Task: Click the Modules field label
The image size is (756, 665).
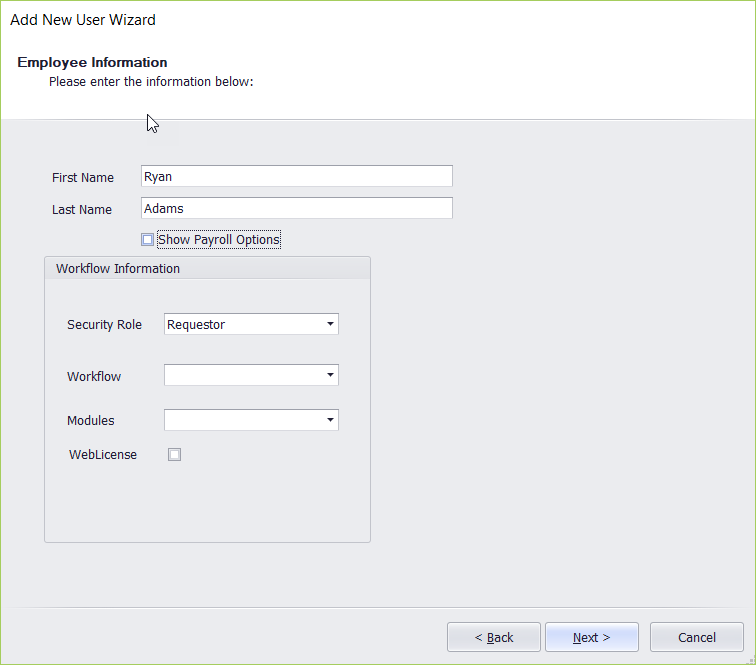Action: [x=91, y=421]
